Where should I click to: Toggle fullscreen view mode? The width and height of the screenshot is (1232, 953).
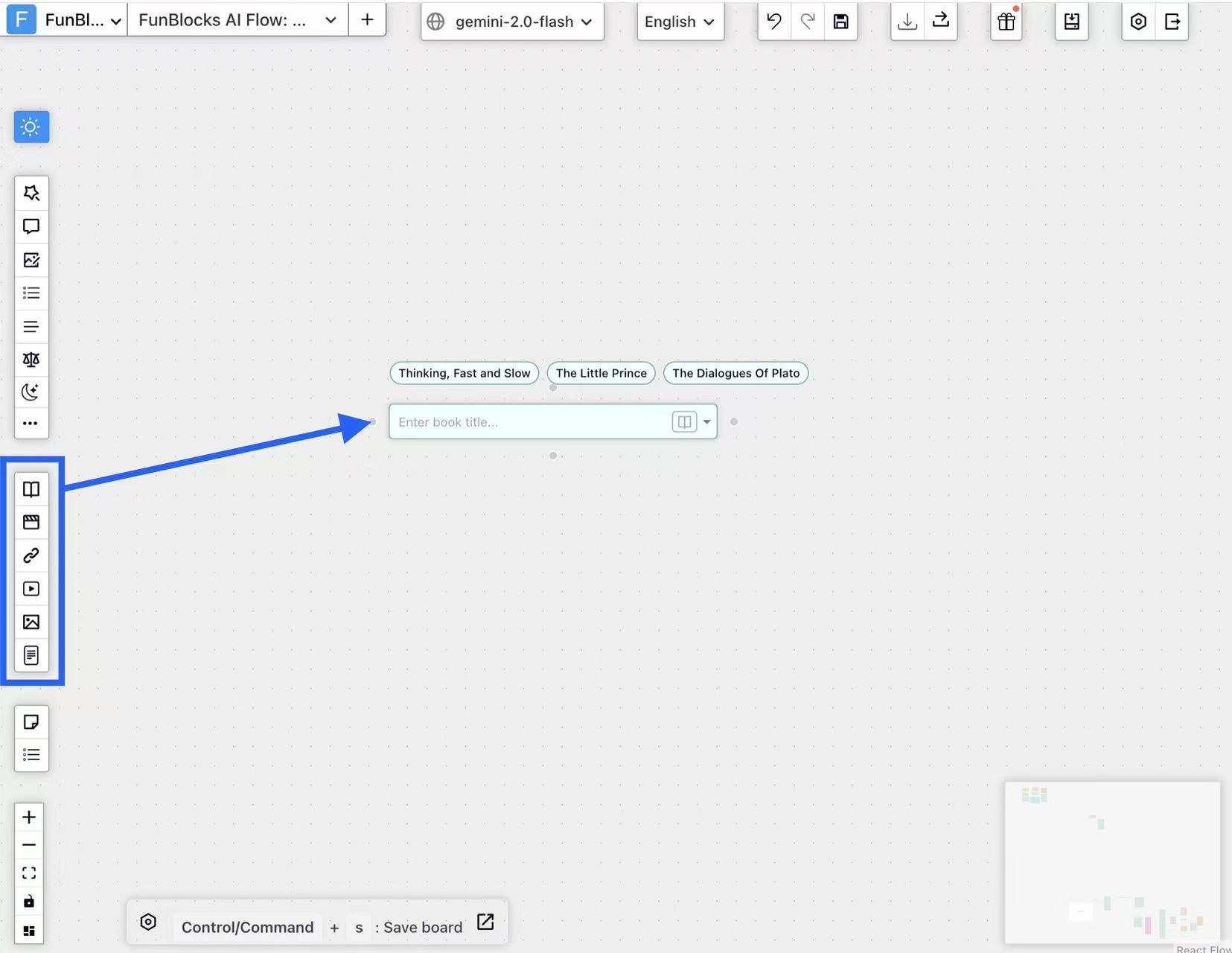(x=29, y=873)
